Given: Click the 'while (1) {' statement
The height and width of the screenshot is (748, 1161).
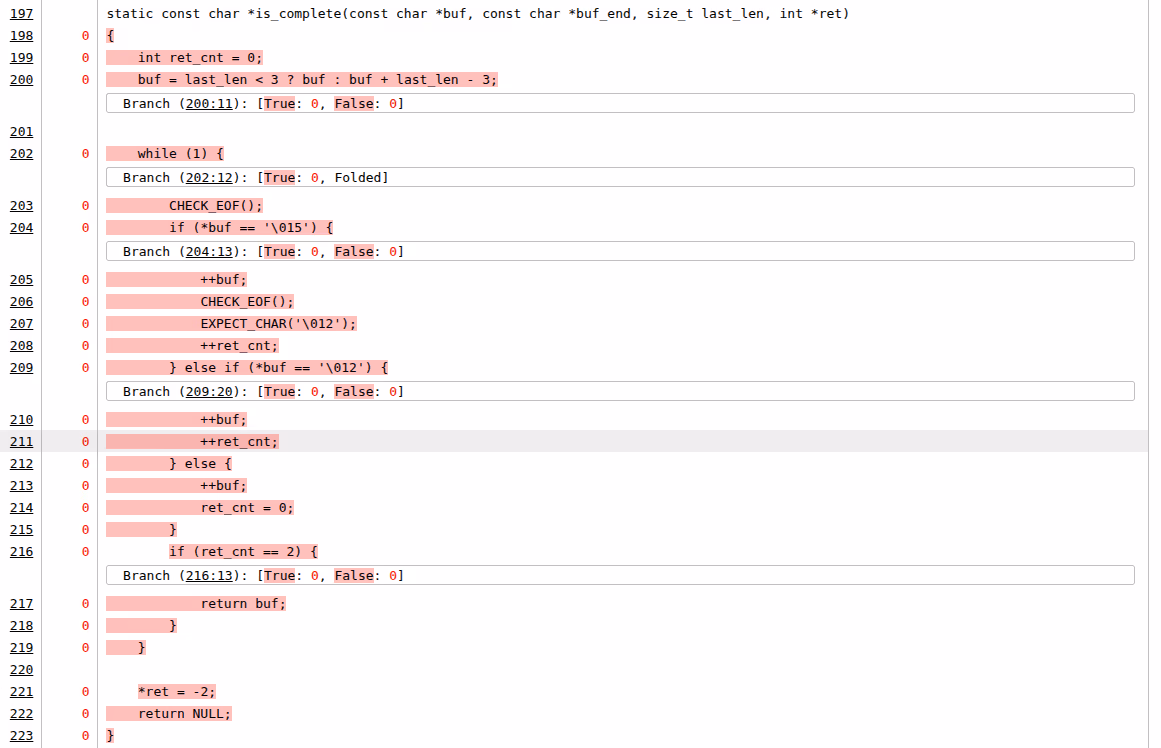Looking at the screenshot, I should coord(180,154).
